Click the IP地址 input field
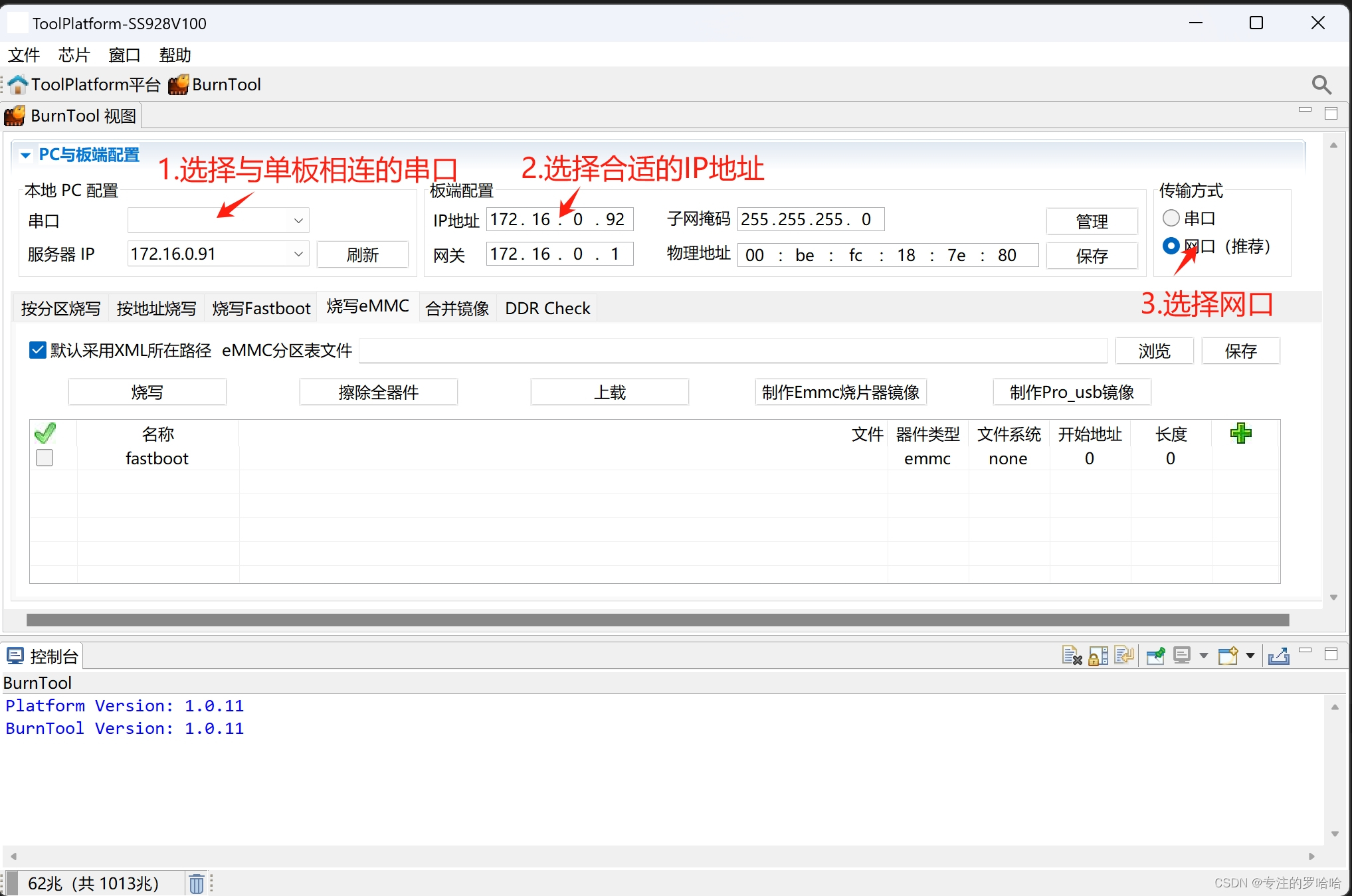Viewport: 1352px width, 896px height. coord(559,219)
